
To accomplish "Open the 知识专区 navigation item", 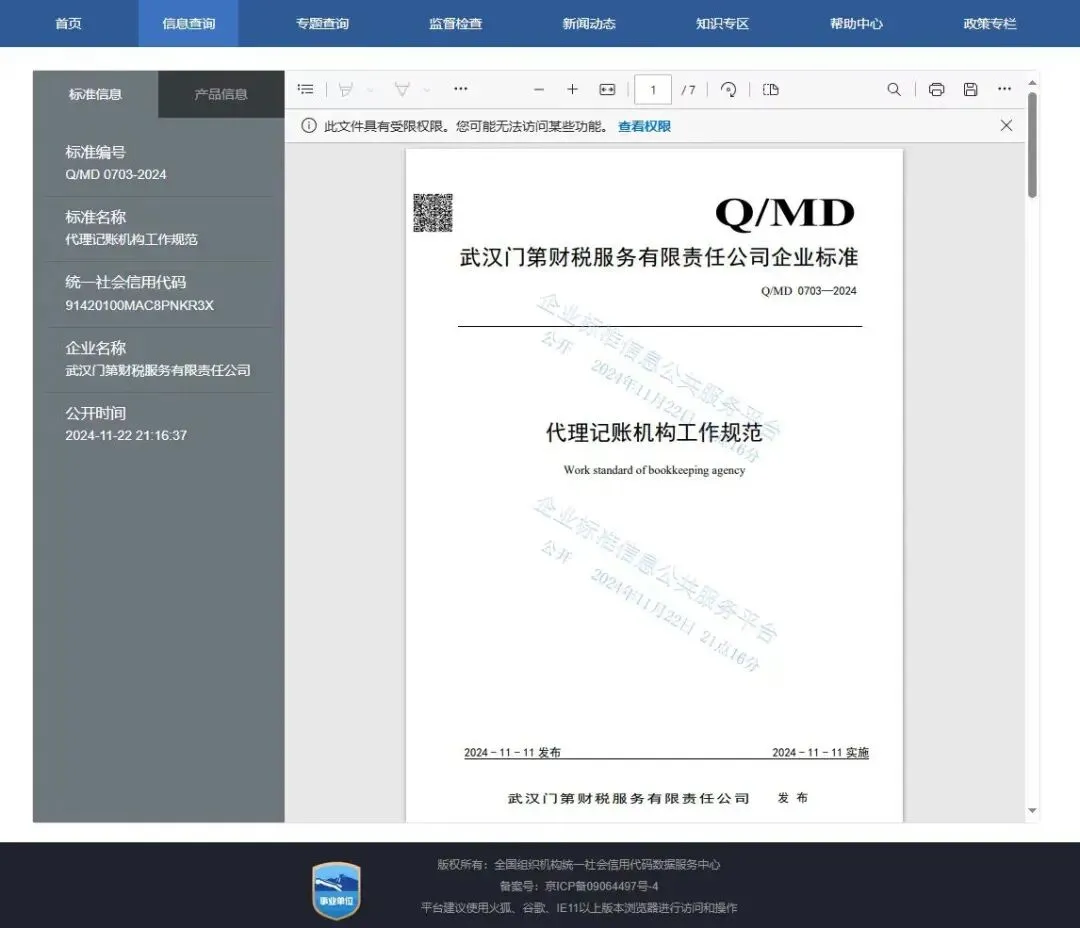I will coord(723,23).
